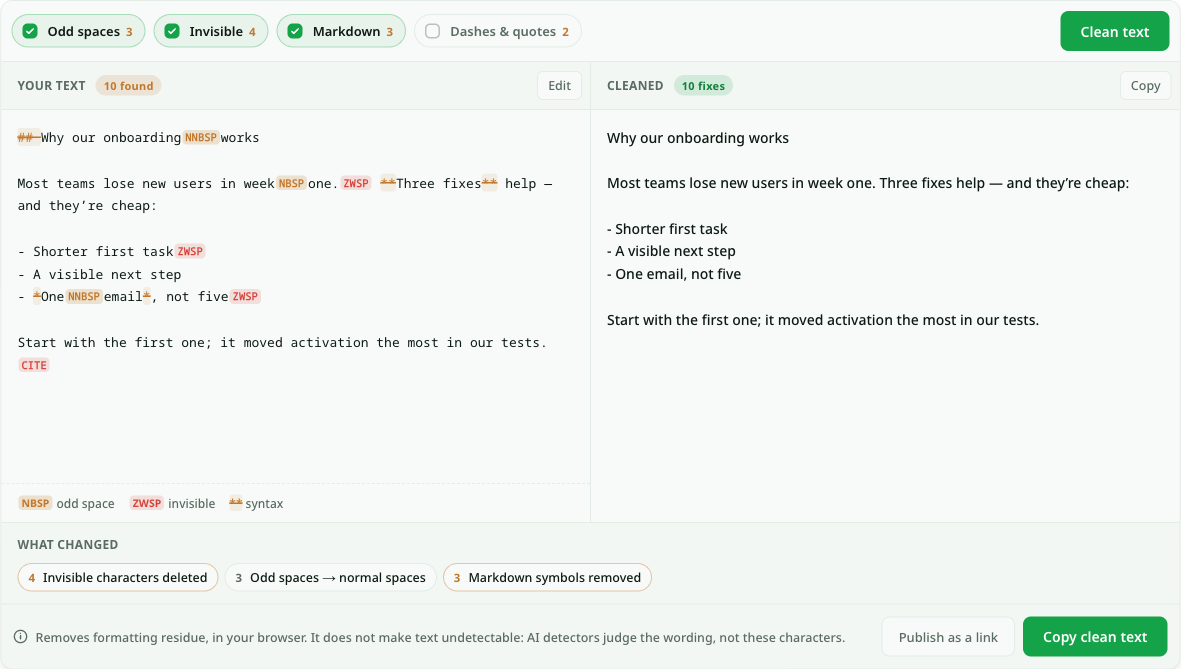This screenshot has width=1181, height=671.
Task: Click the syntax legend marker
Action: 236,503
